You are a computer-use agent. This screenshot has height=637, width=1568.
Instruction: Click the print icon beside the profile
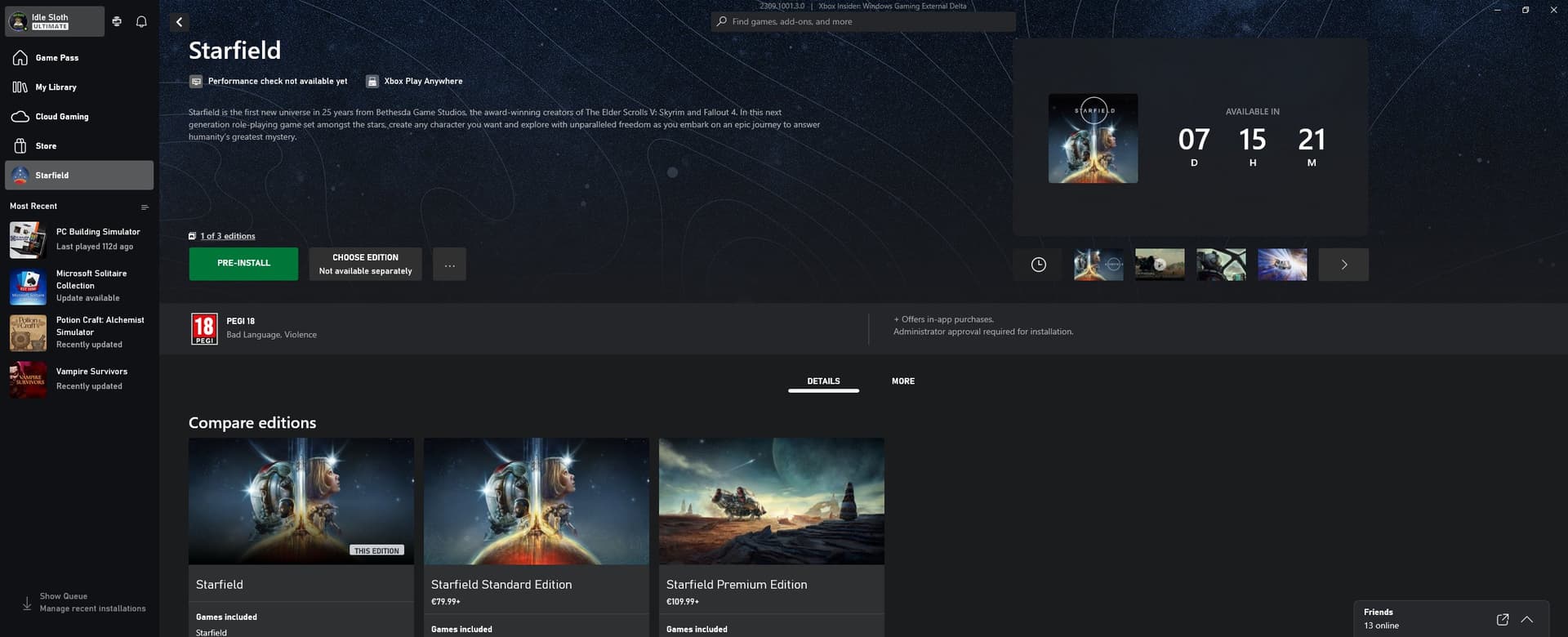coord(117,22)
